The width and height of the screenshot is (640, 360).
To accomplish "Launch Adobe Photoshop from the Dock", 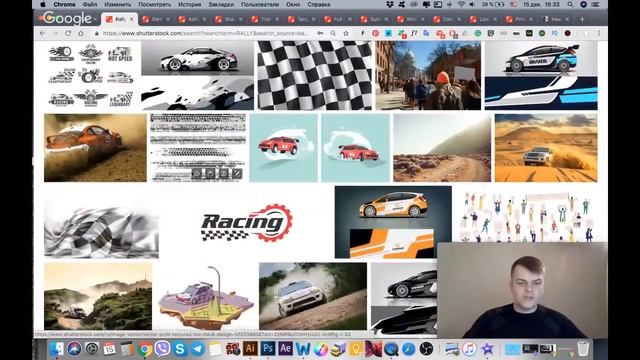I will (268, 349).
